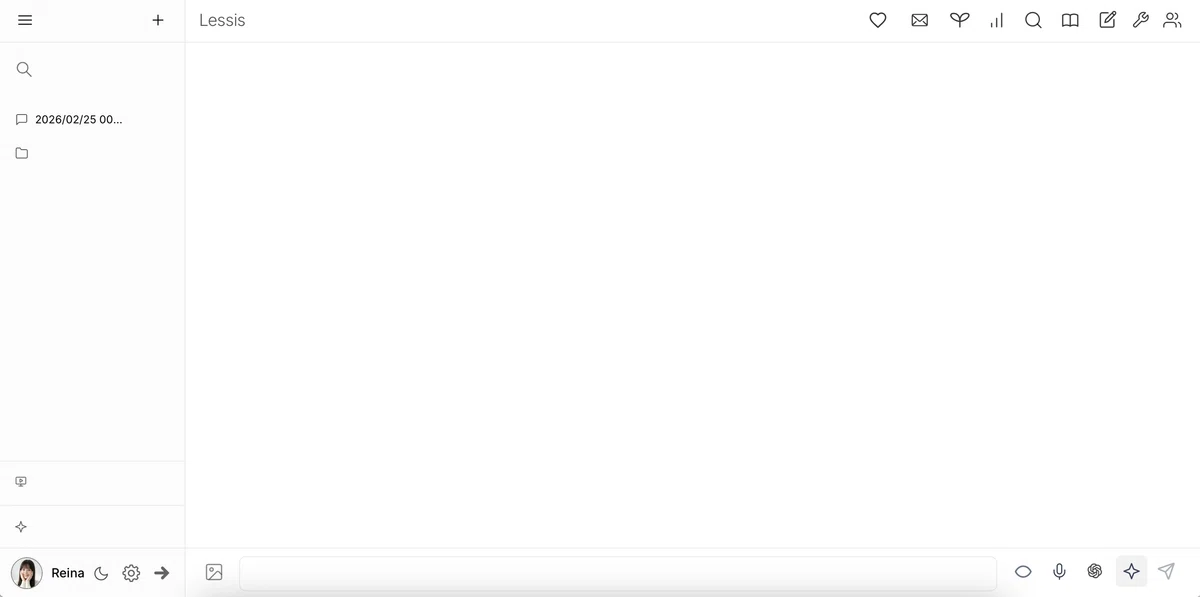Open the users people icon
The width and height of the screenshot is (1200, 597).
pyautogui.click(x=1172, y=20)
